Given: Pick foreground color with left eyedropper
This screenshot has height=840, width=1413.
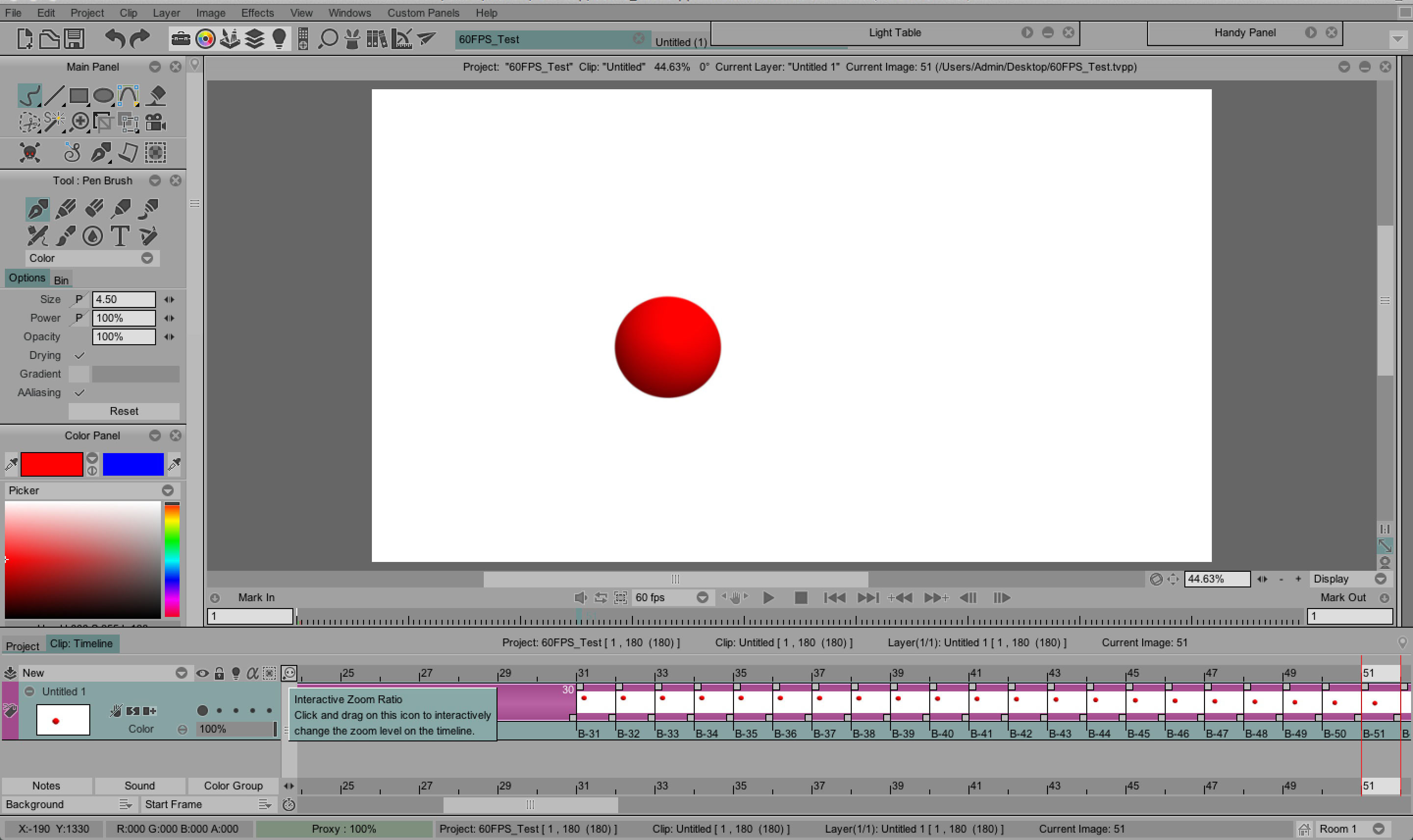Looking at the screenshot, I should pyautogui.click(x=11, y=464).
